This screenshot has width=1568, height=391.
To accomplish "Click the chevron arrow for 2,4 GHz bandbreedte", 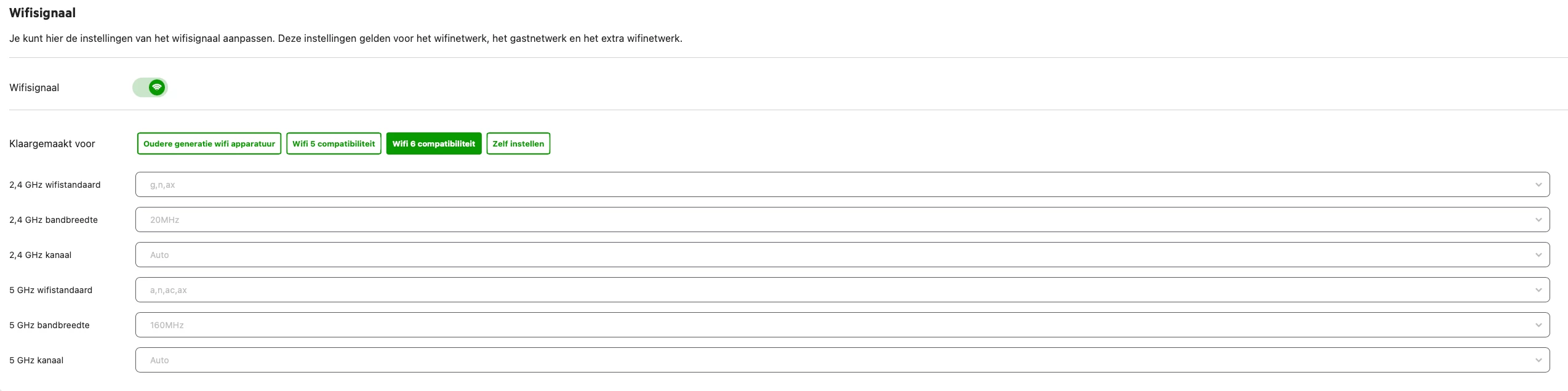I will 1538,220.
